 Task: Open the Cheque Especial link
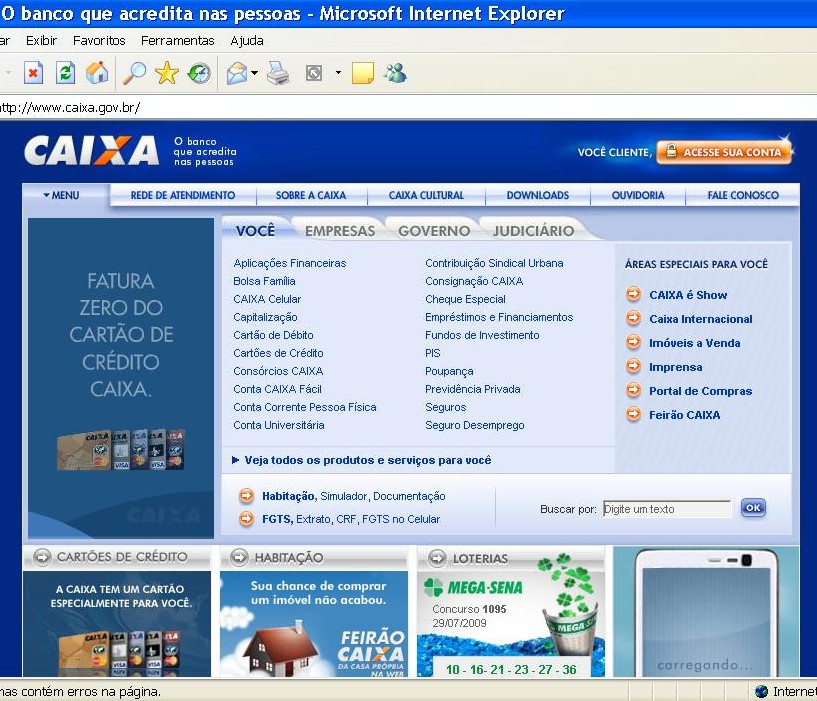click(465, 299)
